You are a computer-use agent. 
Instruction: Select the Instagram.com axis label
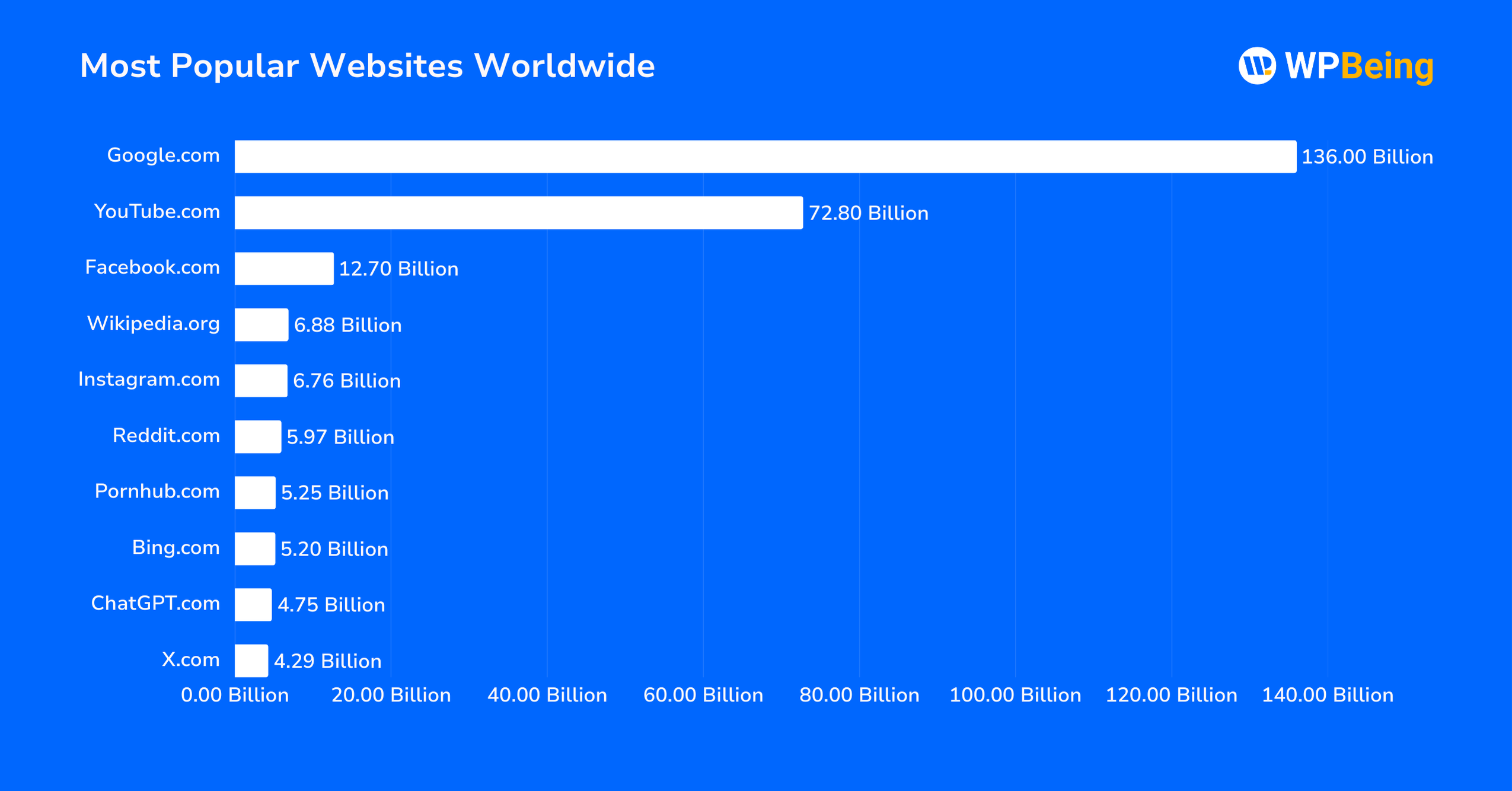click(x=149, y=379)
